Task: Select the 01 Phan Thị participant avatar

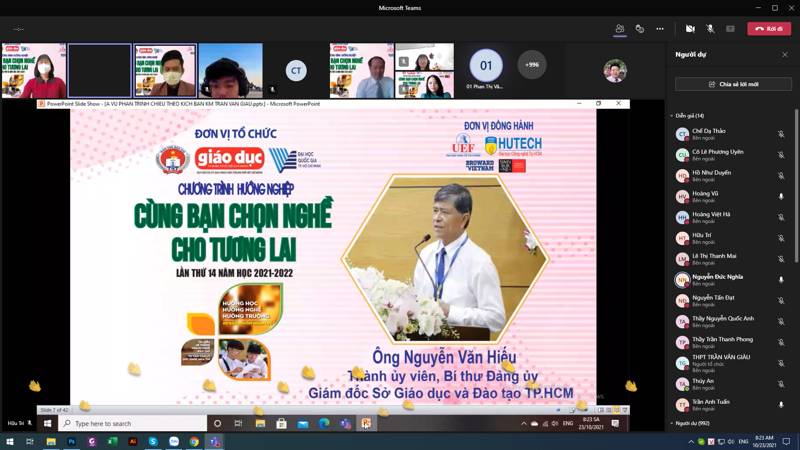Action: 486,66
